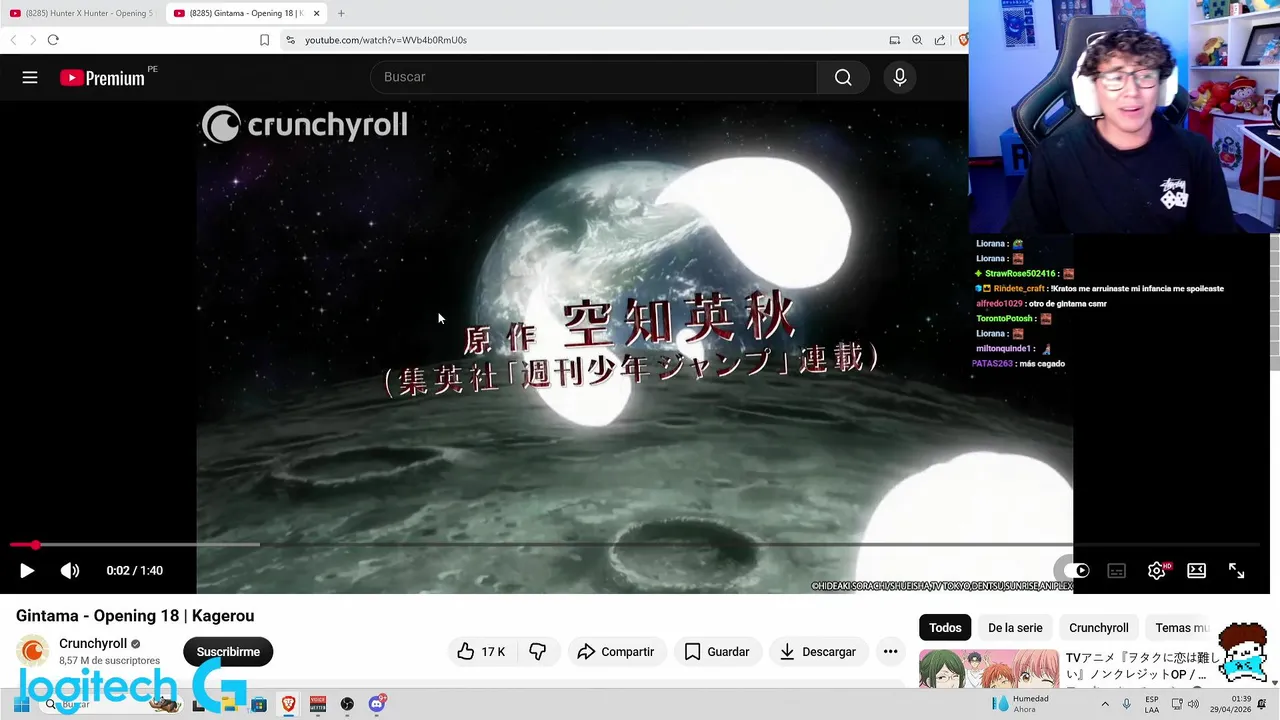
Task: Cast/install icon in address bar
Action: pyautogui.click(x=895, y=40)
